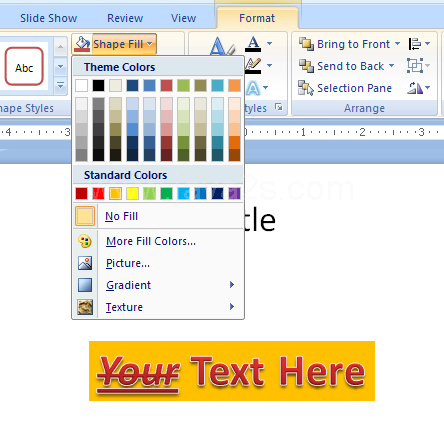Click the Texture fill icon
The width and height of the screenshot is (444, 436).
tap(85, 307)
